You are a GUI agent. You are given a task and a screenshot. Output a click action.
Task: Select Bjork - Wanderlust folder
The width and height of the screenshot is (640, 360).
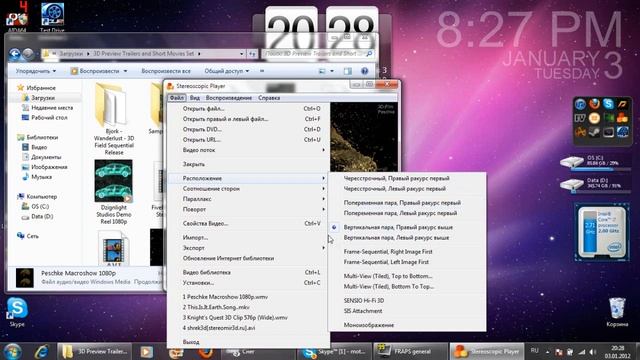[x=113, y=118]
